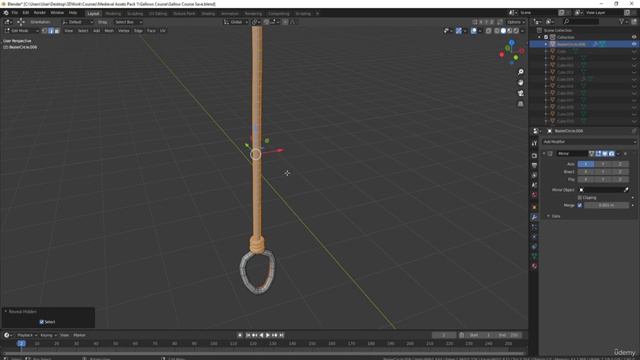Toggle Bisect X button
The width and height of the screenshot is (640, 360).
586,172
